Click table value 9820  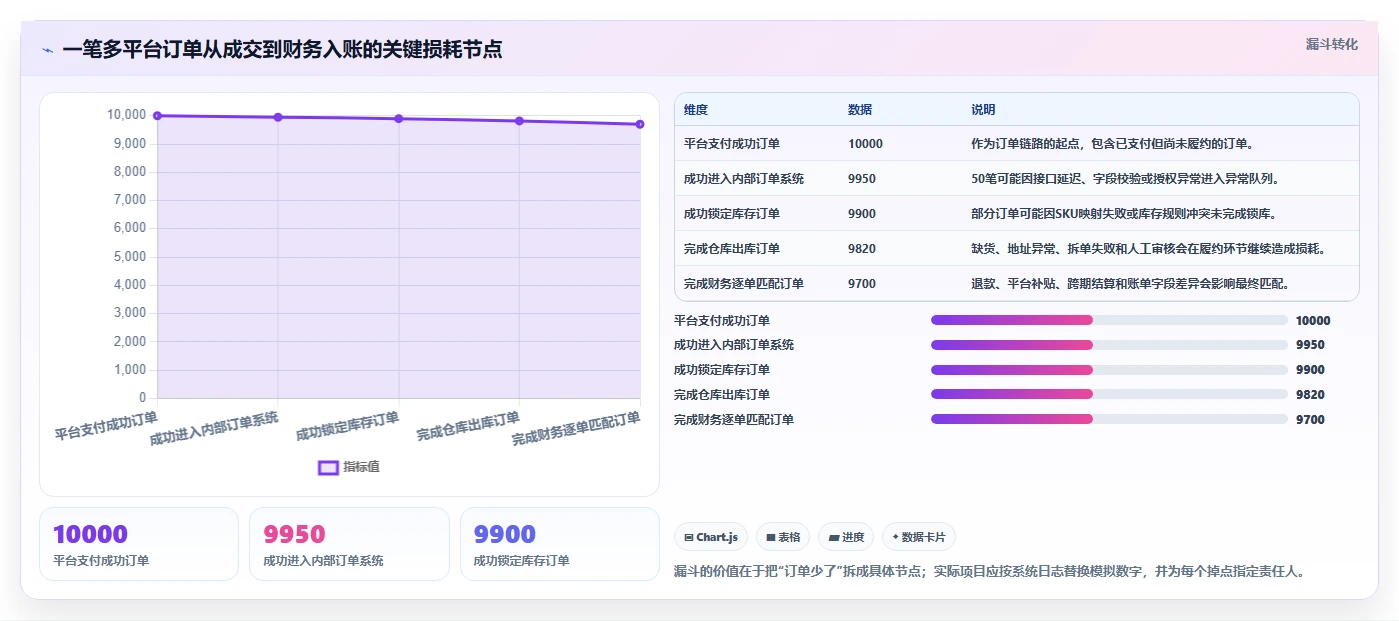tap(862, 248)
